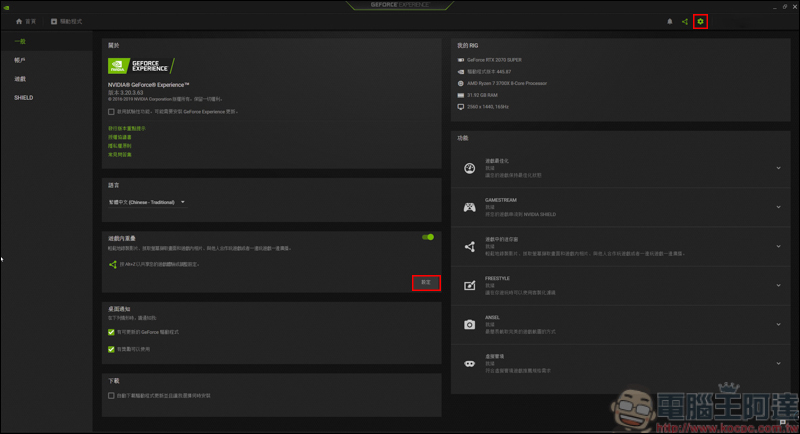800x434 pixels.
Task: Select Games (遊戲) in sidebar
Action: (x=46, y=79)
